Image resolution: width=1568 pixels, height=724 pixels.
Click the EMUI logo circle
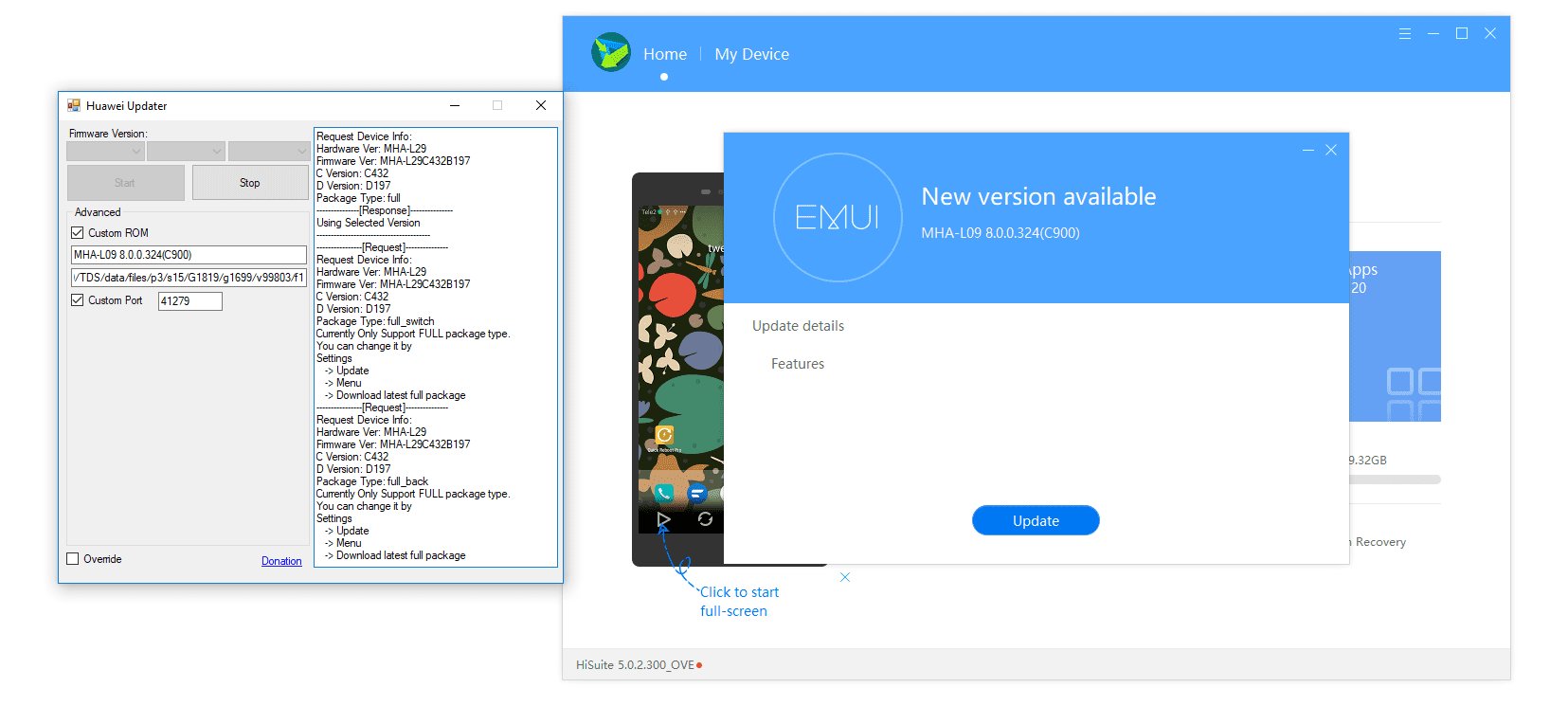[x=838, y=217]
